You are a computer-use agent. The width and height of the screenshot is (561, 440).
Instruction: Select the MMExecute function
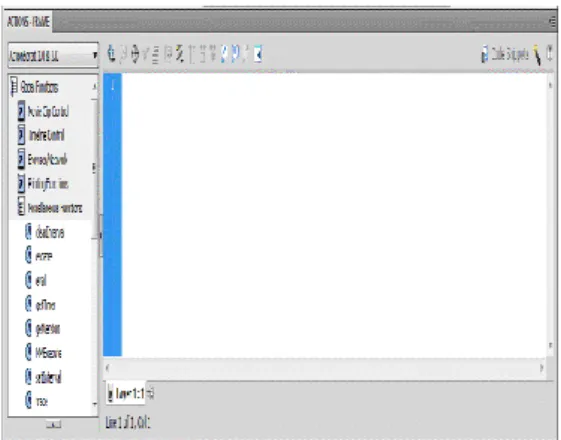43,353
